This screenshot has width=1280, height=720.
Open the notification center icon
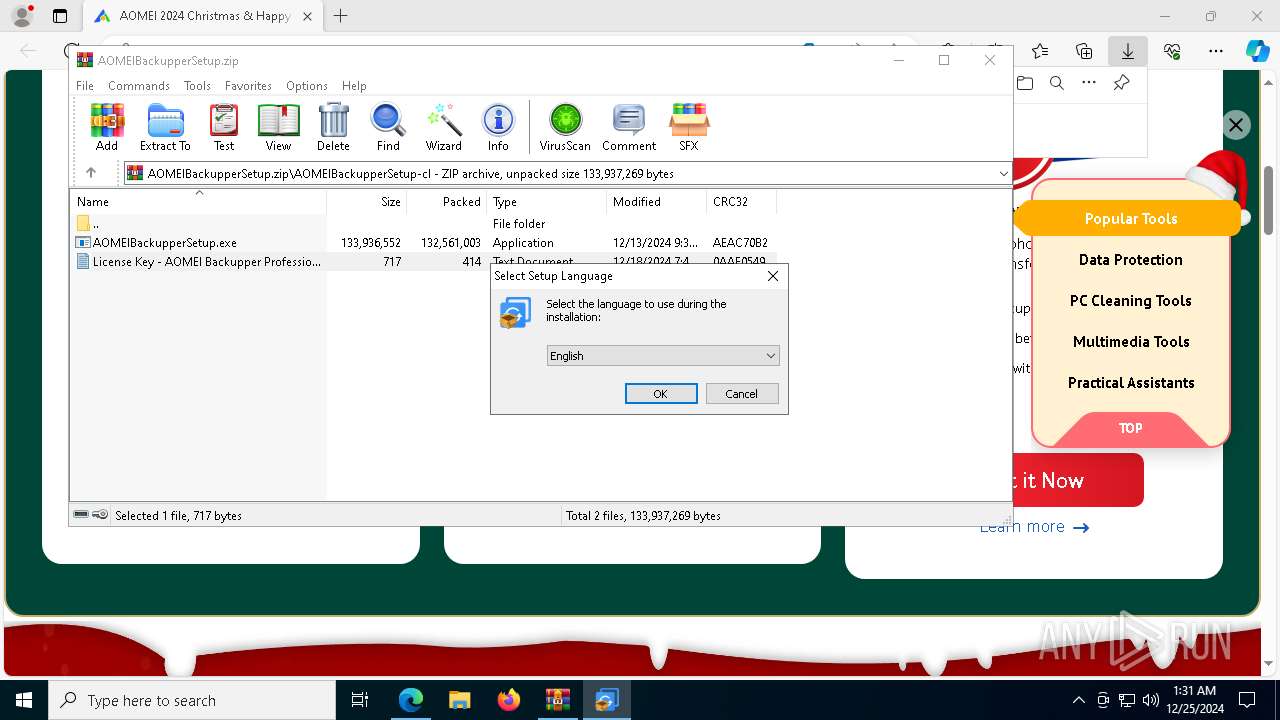(1247, 700)
